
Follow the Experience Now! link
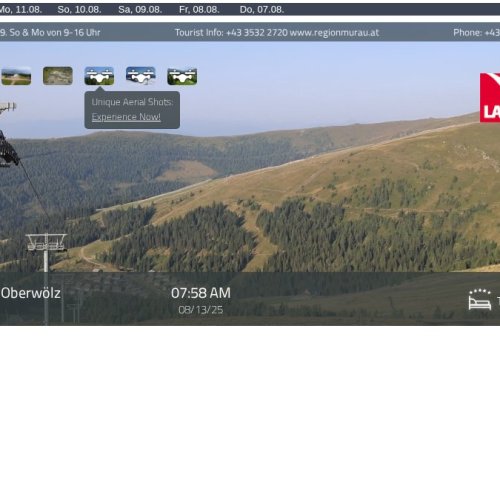tap(126, 117)
